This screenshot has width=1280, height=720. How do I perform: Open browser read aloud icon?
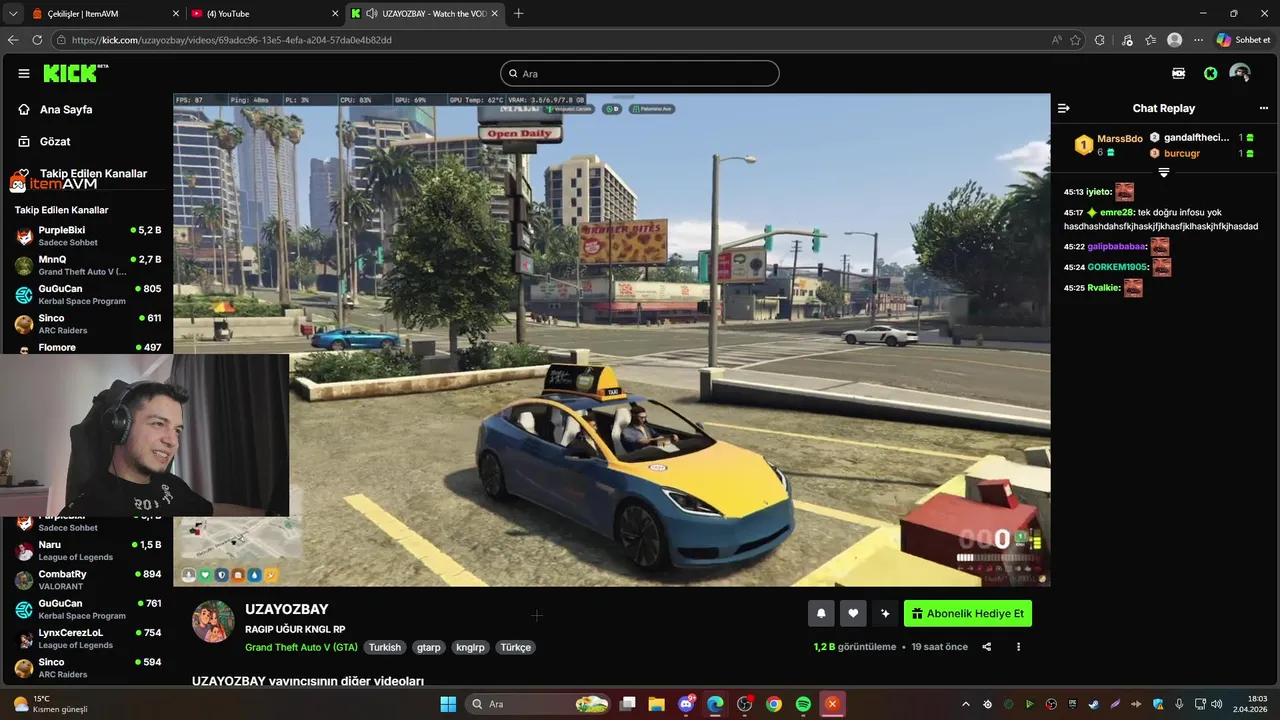1057,40
